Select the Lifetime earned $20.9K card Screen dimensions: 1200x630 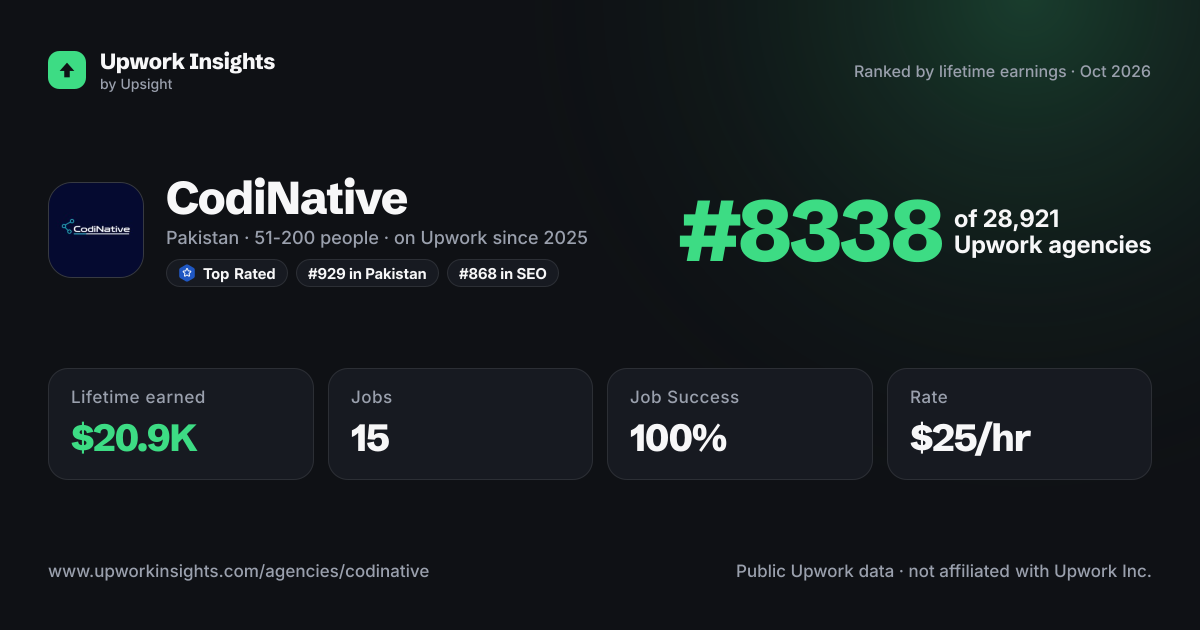pyautogui.click(x=181, y=424)
